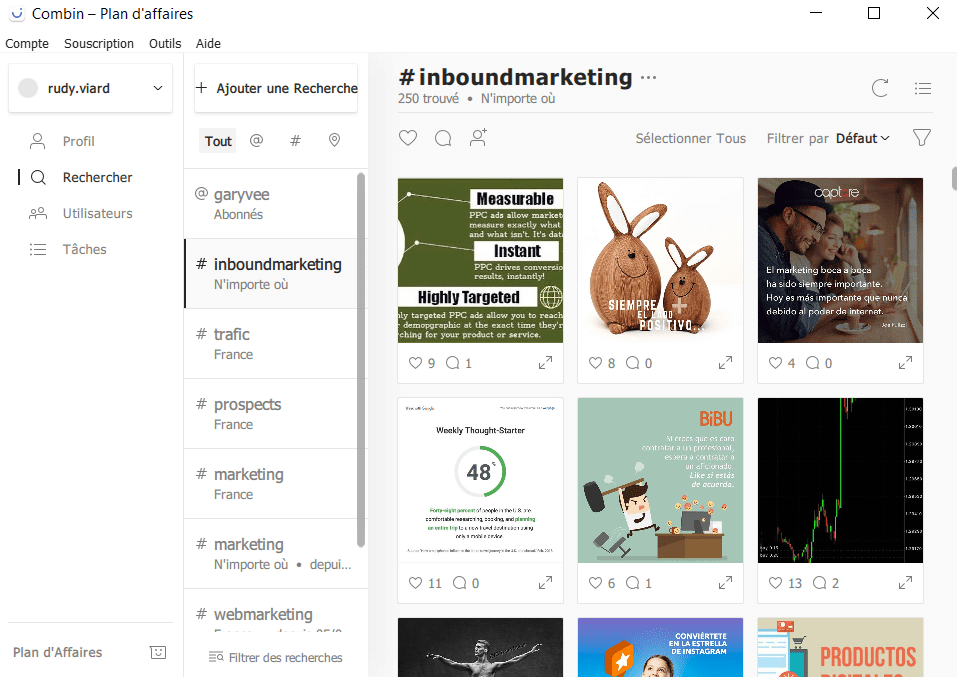Go to Tâches in the sidebar

[x=85, y=249]
